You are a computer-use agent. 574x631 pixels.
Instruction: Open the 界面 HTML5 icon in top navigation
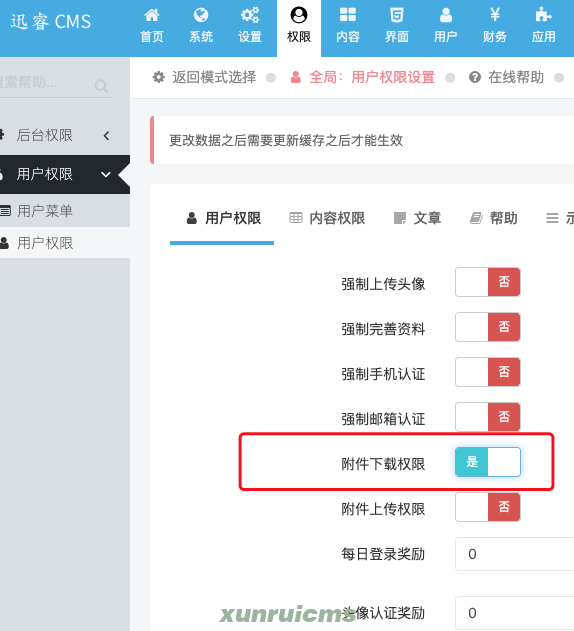397,15
